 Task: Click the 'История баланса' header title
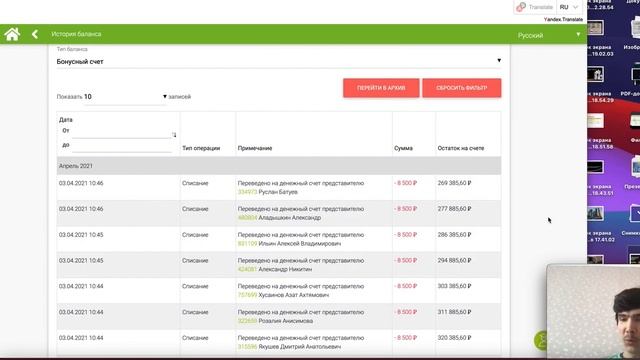(76, 34)
